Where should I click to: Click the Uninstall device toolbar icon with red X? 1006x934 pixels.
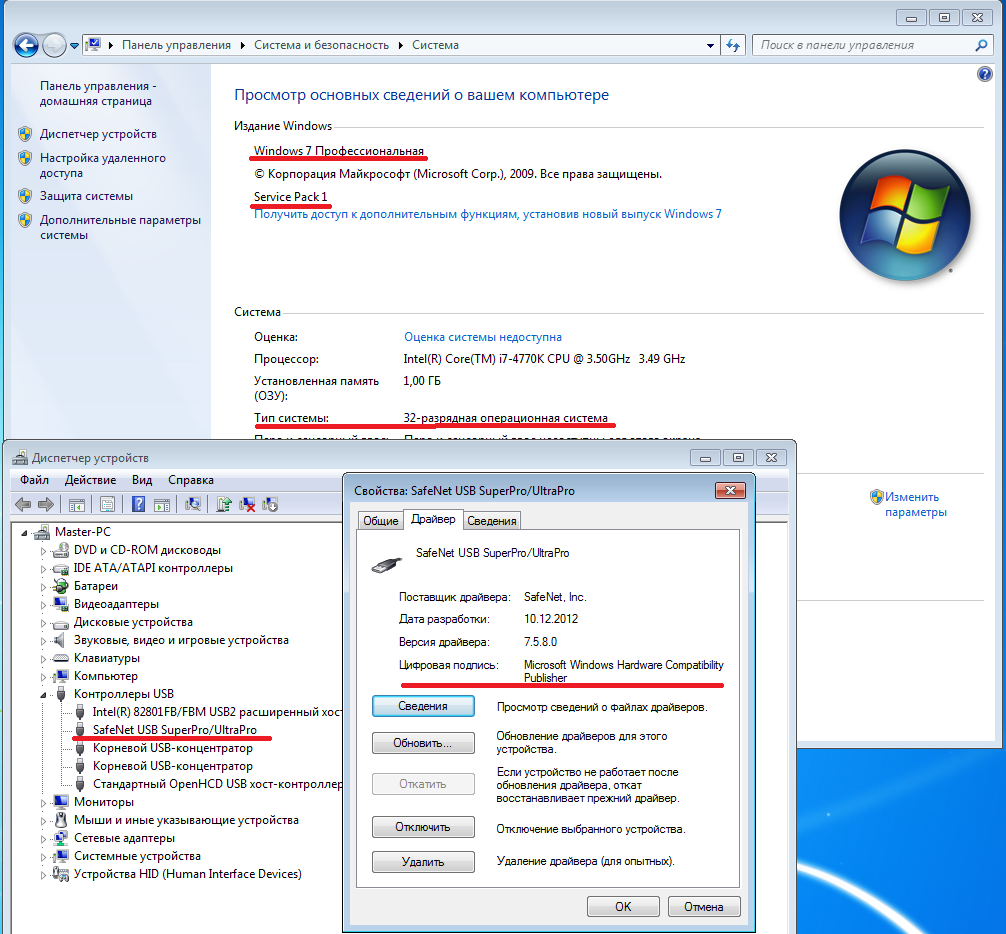pos(247,505)
